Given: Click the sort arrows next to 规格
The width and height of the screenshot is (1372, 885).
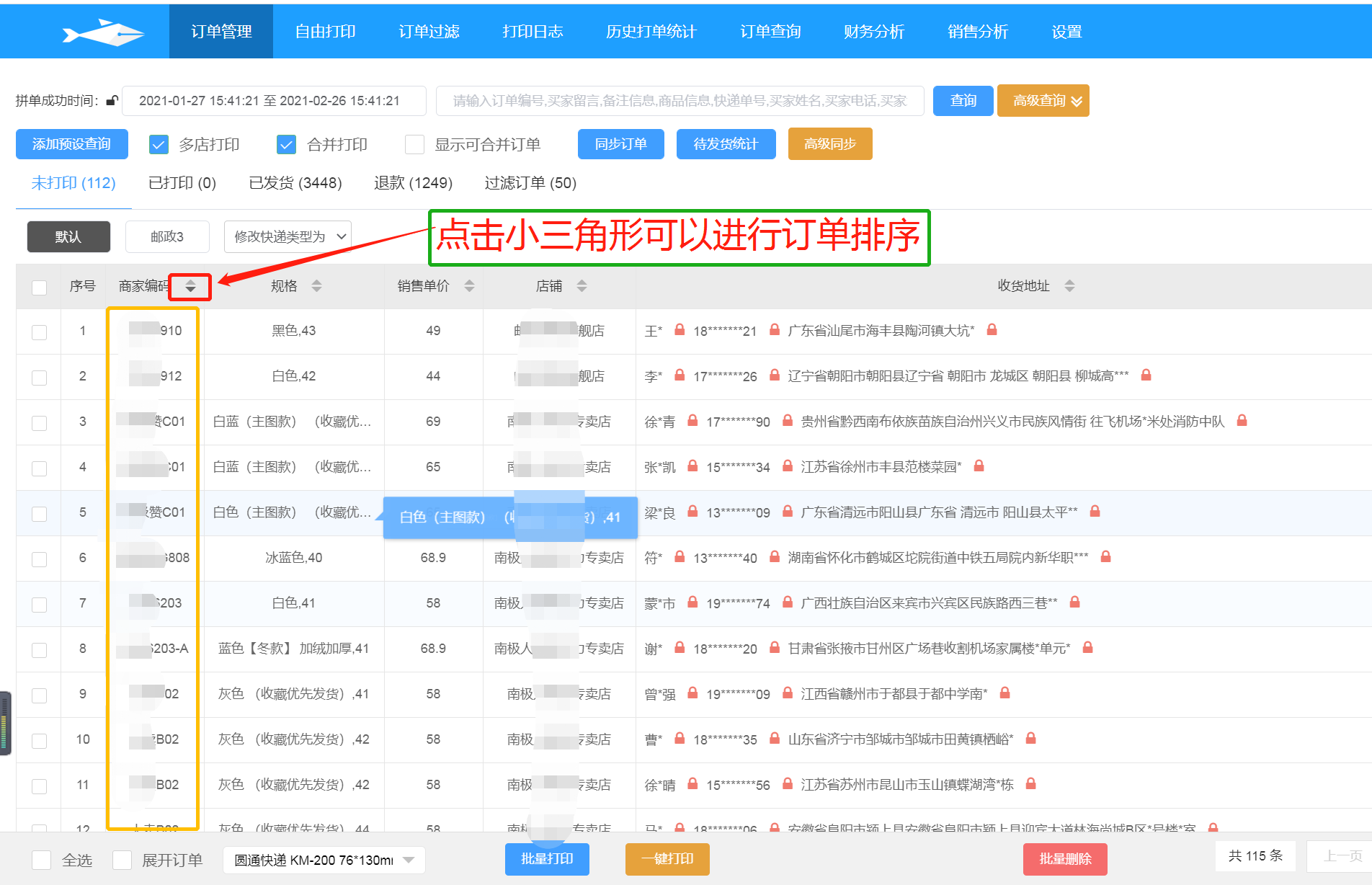Looking at the screenshot, I should pos(316,287).
